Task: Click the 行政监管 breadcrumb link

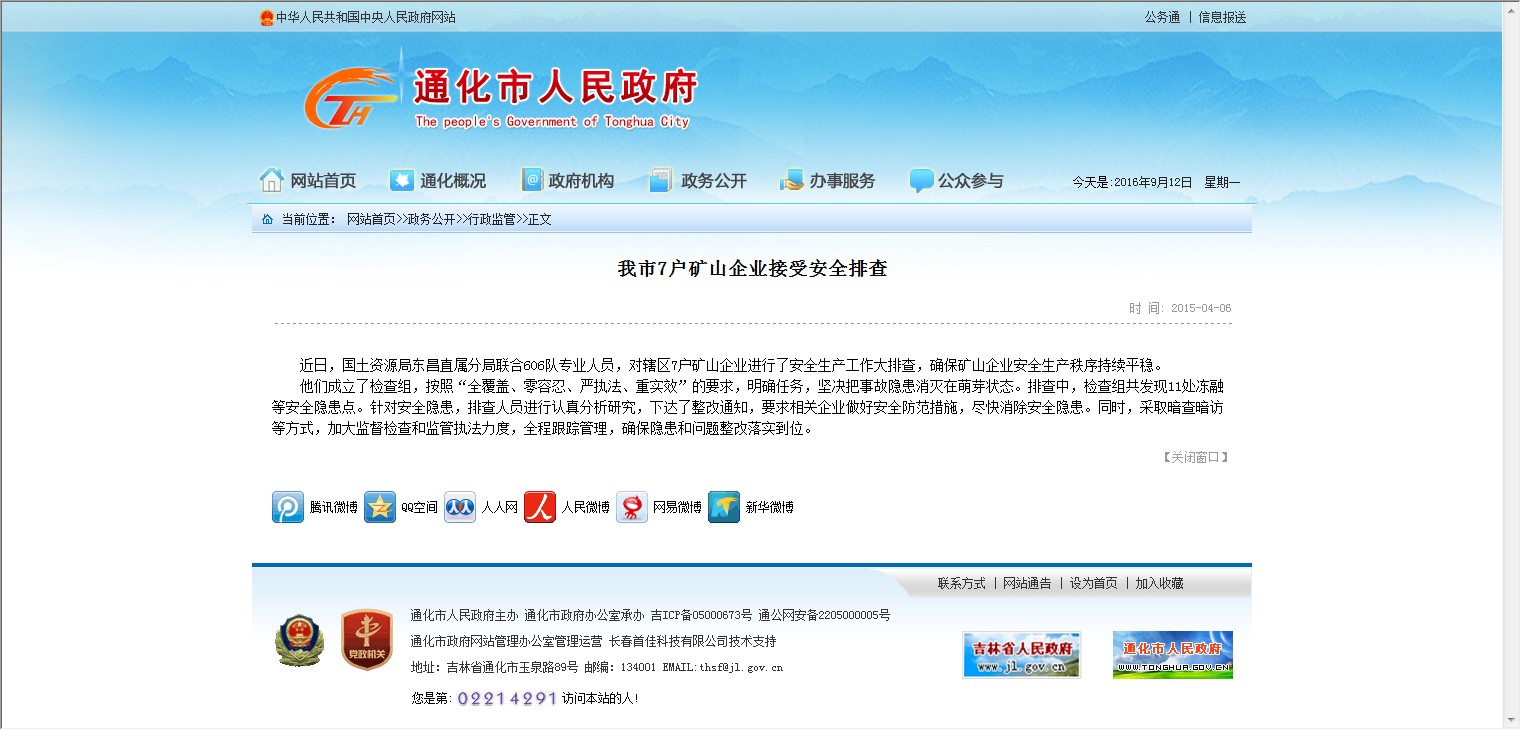Action: (492, 219)
